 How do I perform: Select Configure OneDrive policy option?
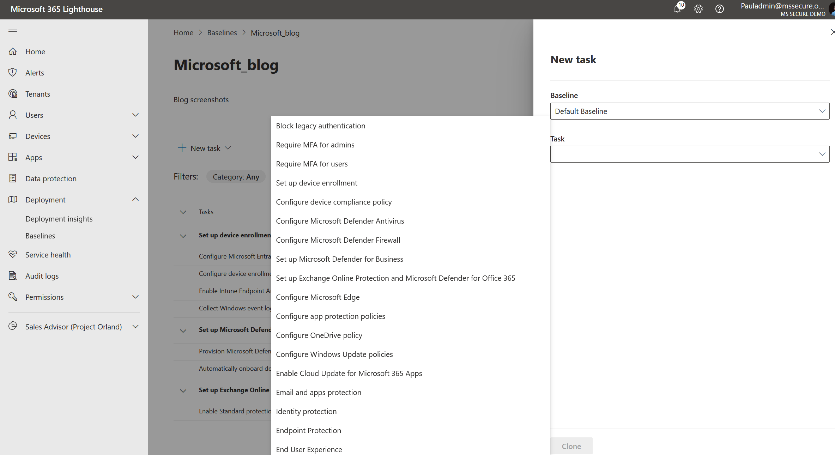pyautogui.click(x=410, y=335)
